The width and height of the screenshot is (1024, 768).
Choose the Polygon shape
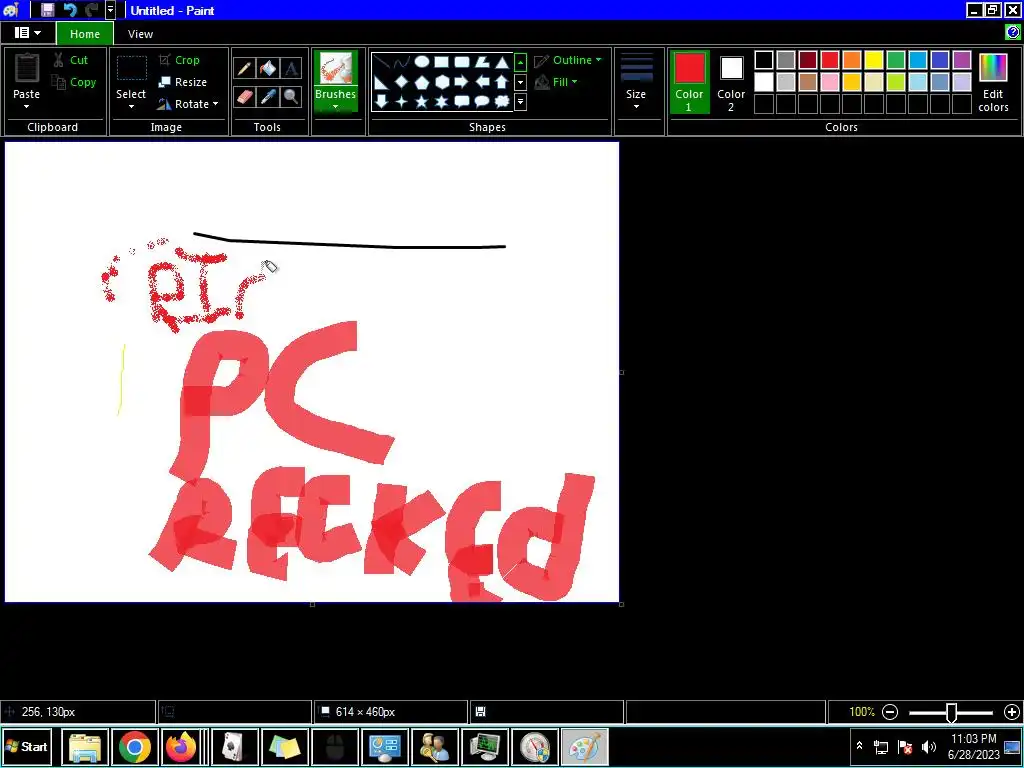click(482, 63)
